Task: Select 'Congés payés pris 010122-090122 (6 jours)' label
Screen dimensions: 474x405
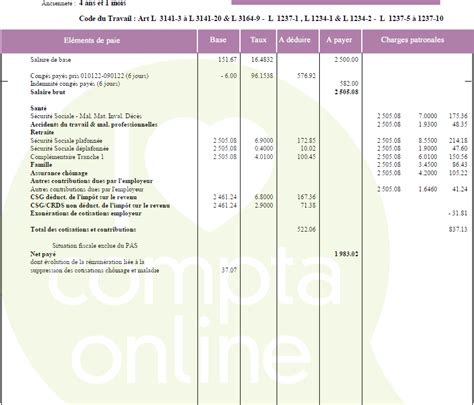Action: pos(89,76)
